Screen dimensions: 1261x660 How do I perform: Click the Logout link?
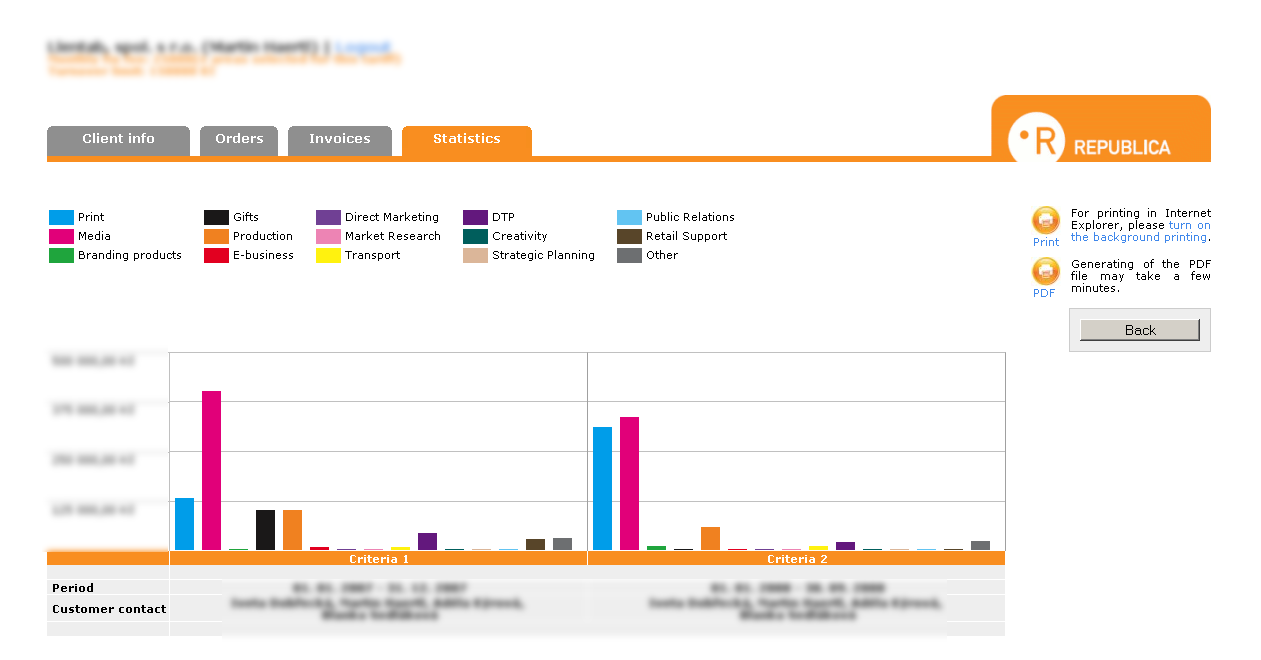[x=362, y=47]
